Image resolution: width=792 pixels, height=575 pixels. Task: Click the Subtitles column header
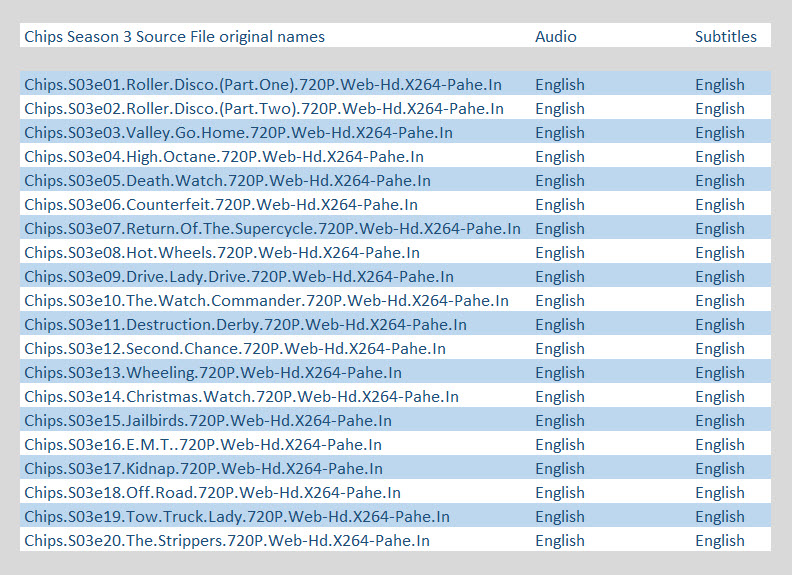[x=725, y=37]
